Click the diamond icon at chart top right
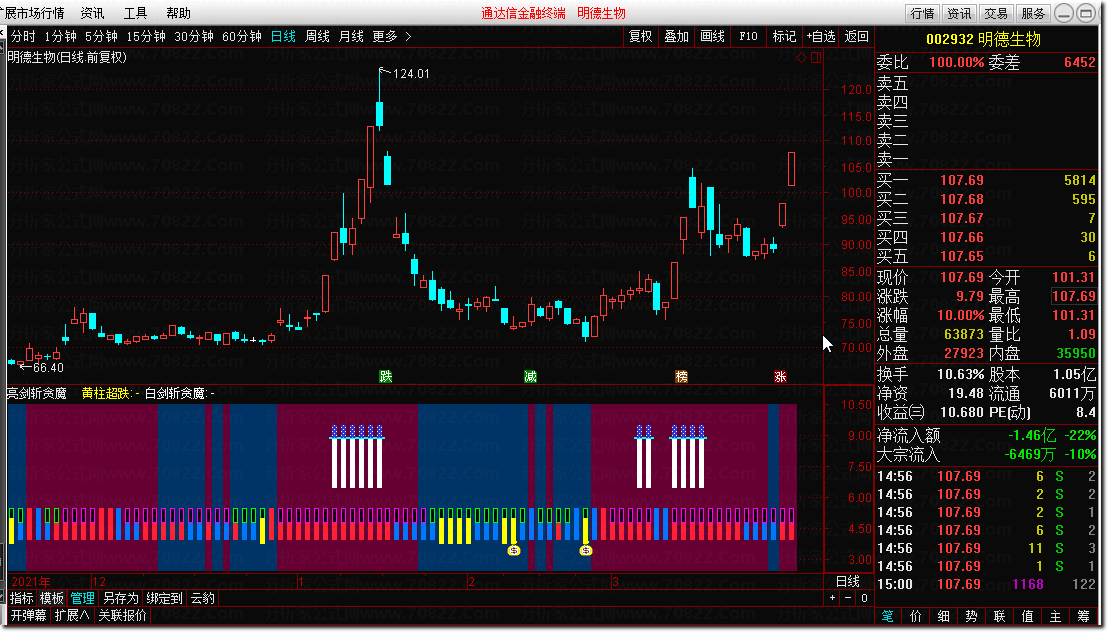1110x633 pixels. point(801,57)
